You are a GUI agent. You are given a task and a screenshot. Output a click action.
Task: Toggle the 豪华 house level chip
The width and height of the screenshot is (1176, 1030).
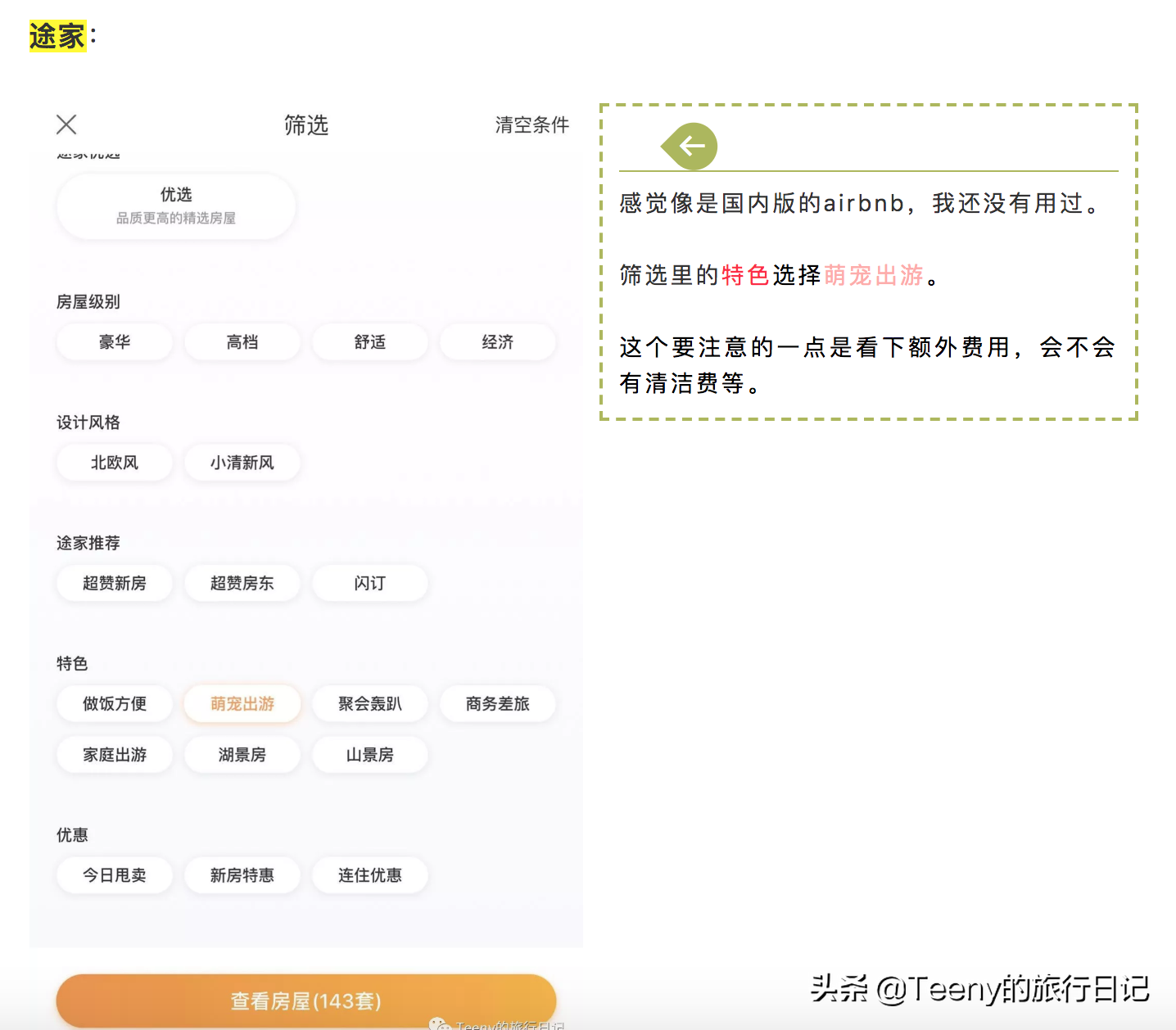(115, 342)
